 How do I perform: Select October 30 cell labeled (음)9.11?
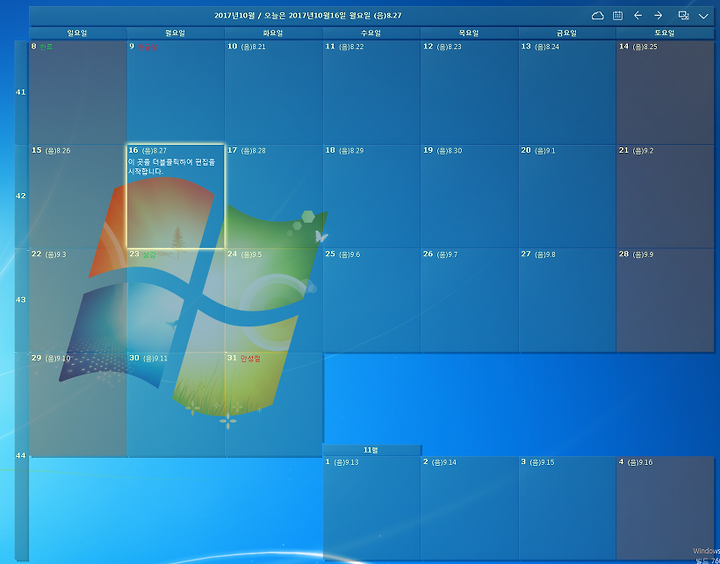175,405
